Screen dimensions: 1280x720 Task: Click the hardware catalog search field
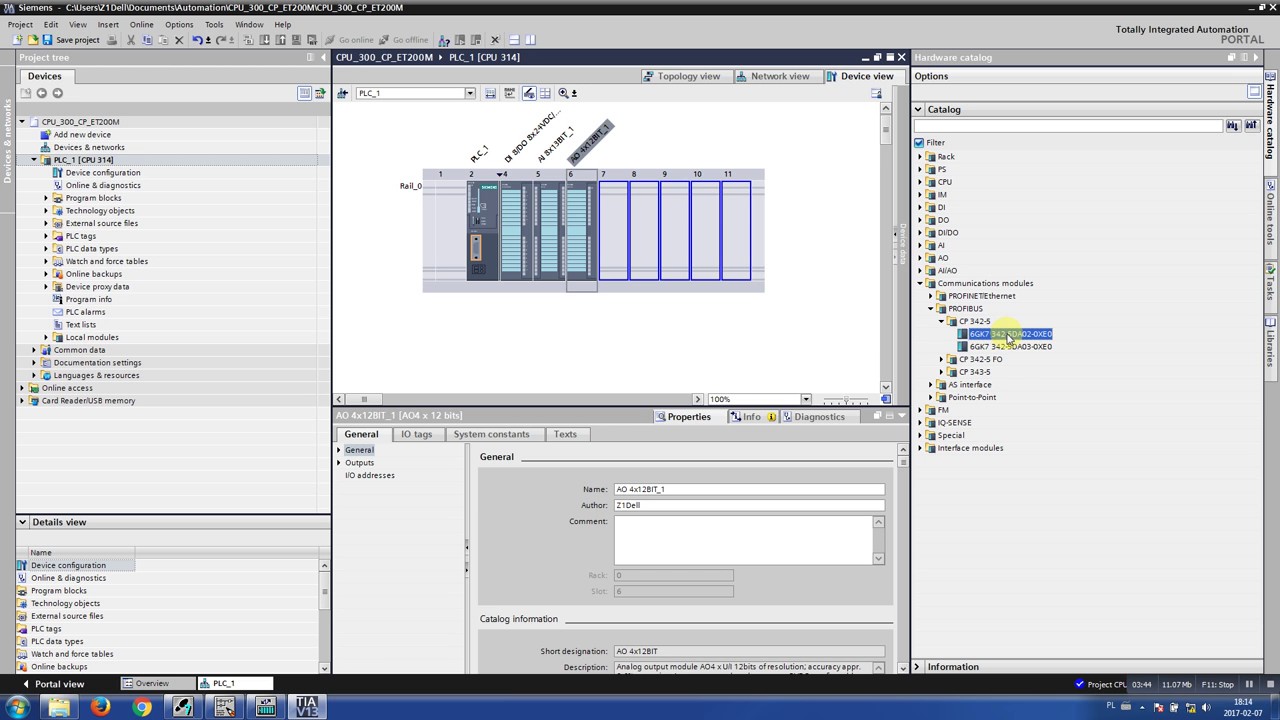pos(1069,126)
